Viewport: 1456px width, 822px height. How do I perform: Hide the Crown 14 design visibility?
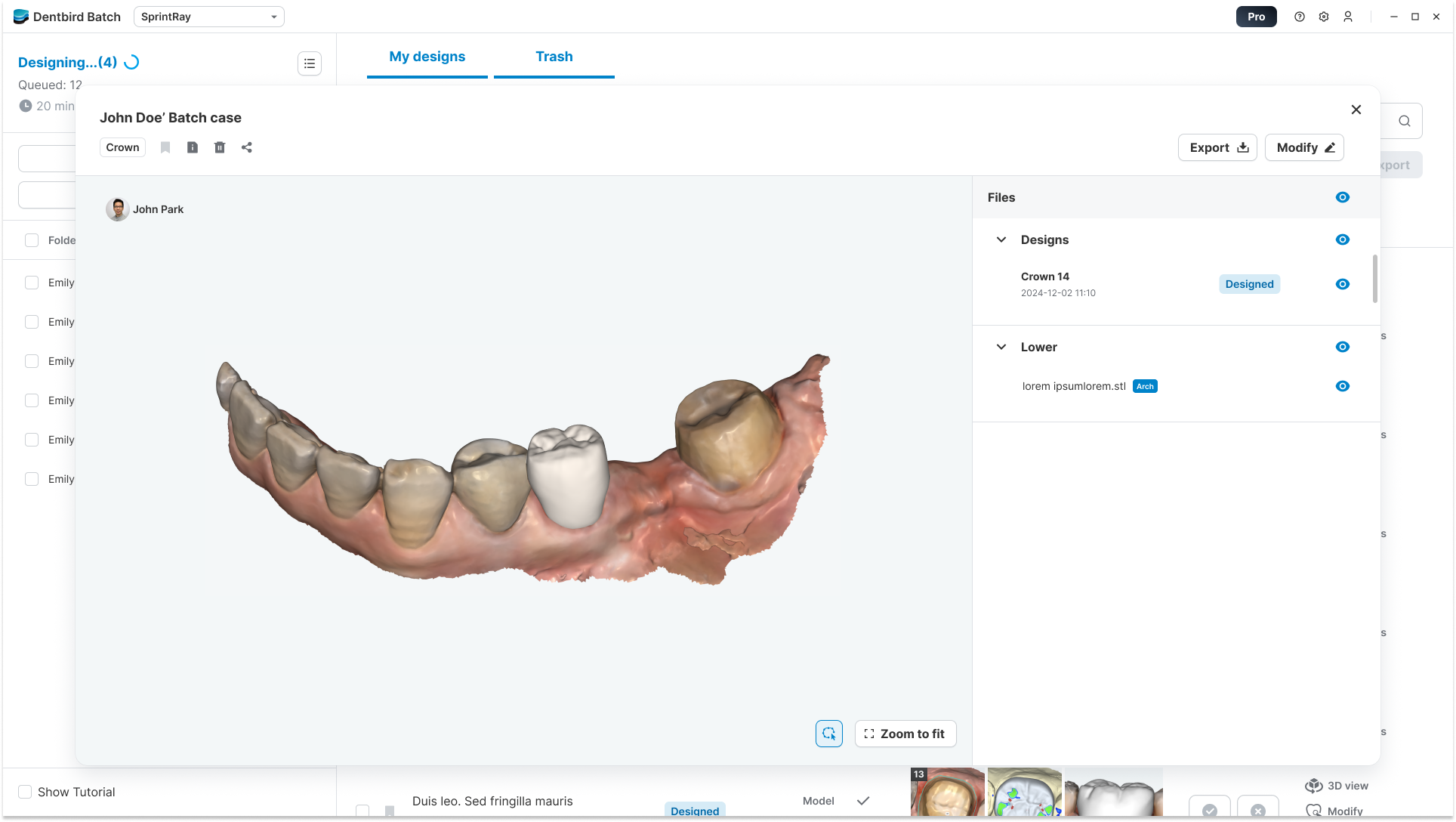(x=1342, y=284)
